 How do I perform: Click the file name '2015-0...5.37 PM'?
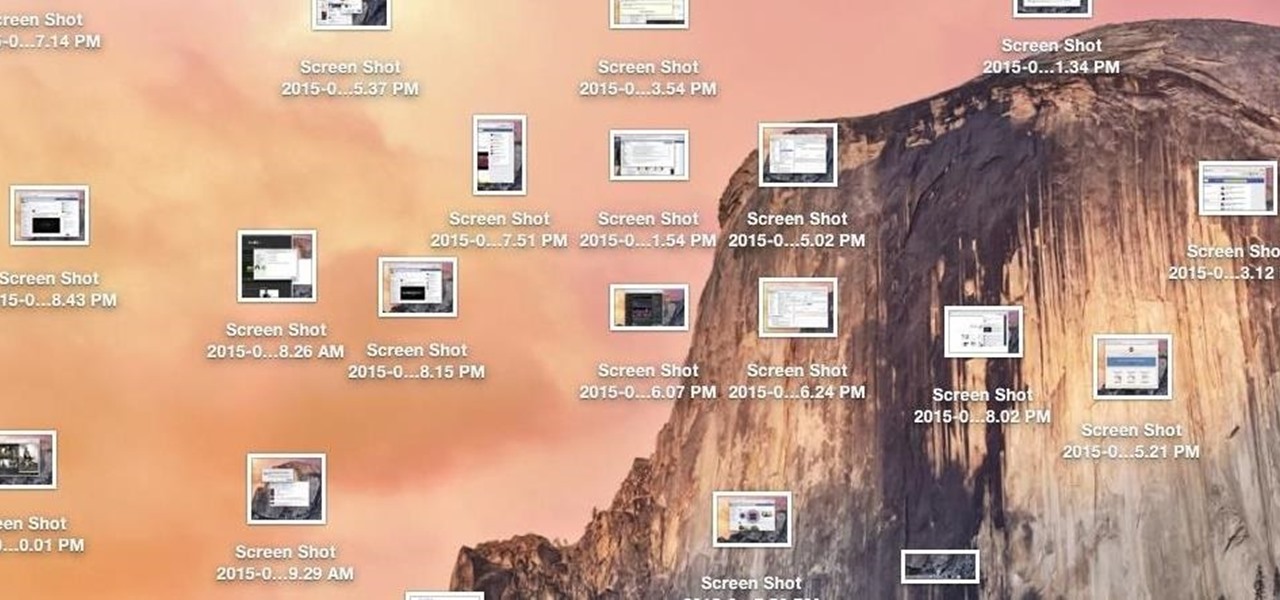click(350, 89)
